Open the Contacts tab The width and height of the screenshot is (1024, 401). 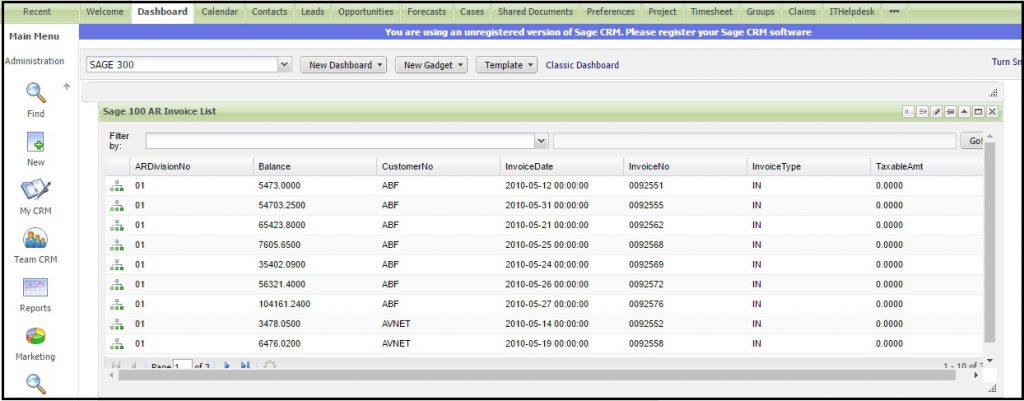pyautogui.click(x=270, y=12)
